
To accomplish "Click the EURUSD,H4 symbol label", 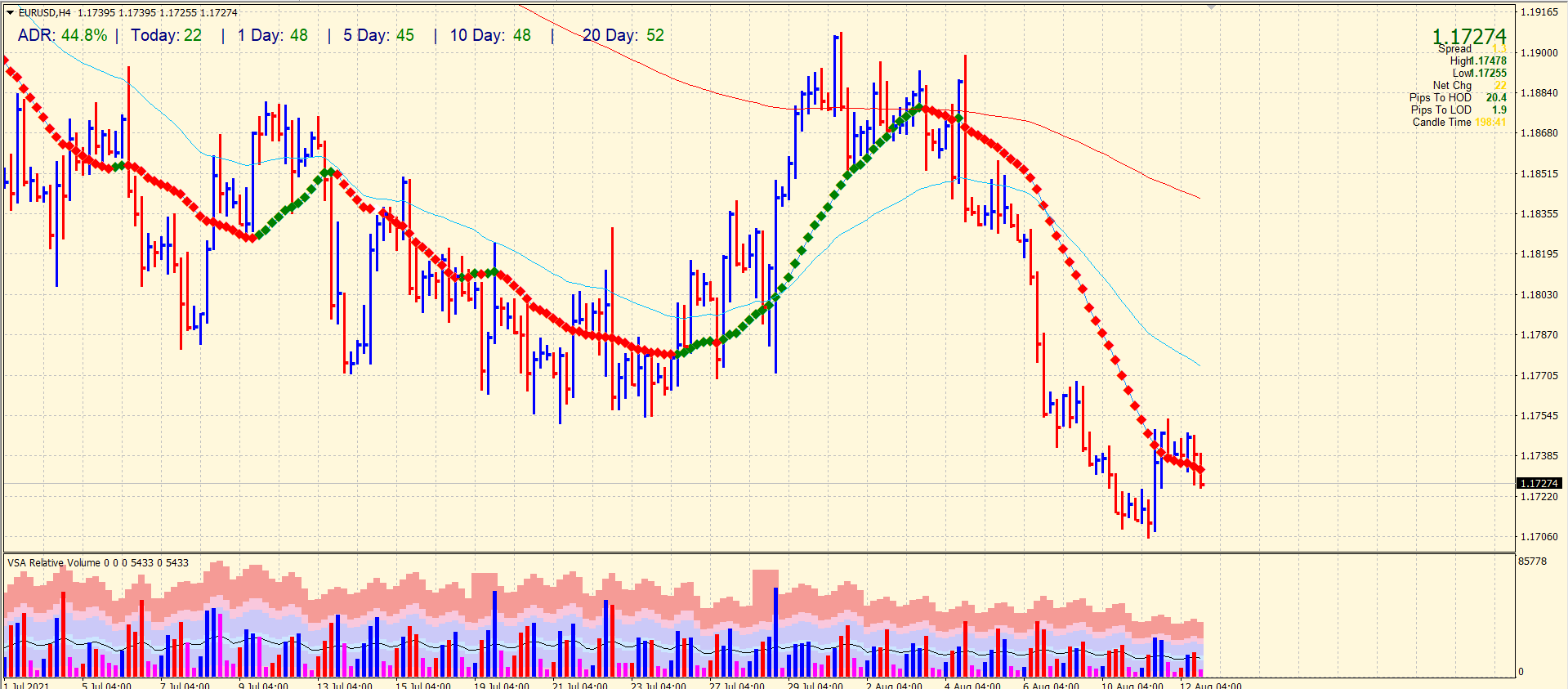I will point(45,13).
